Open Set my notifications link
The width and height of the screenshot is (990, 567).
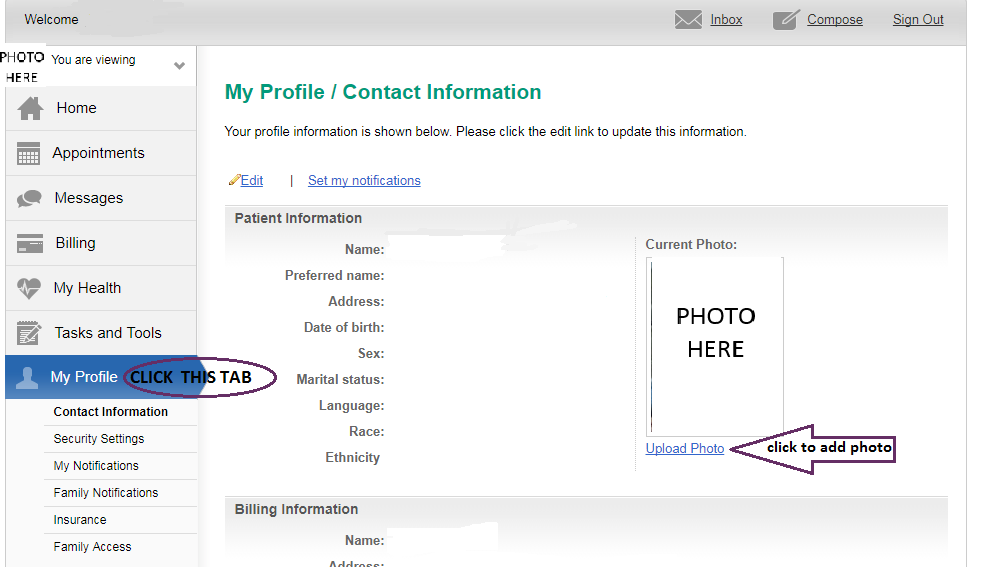point(364,181)
